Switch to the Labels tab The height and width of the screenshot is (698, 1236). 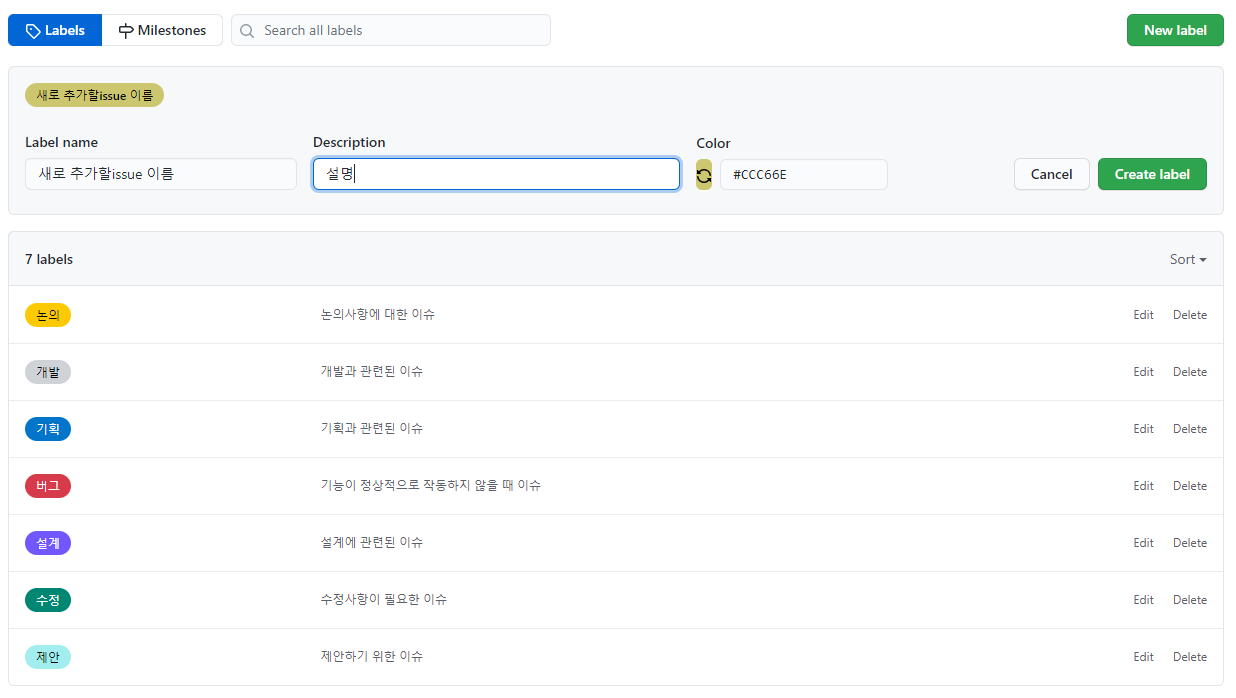tap(54, 30)
